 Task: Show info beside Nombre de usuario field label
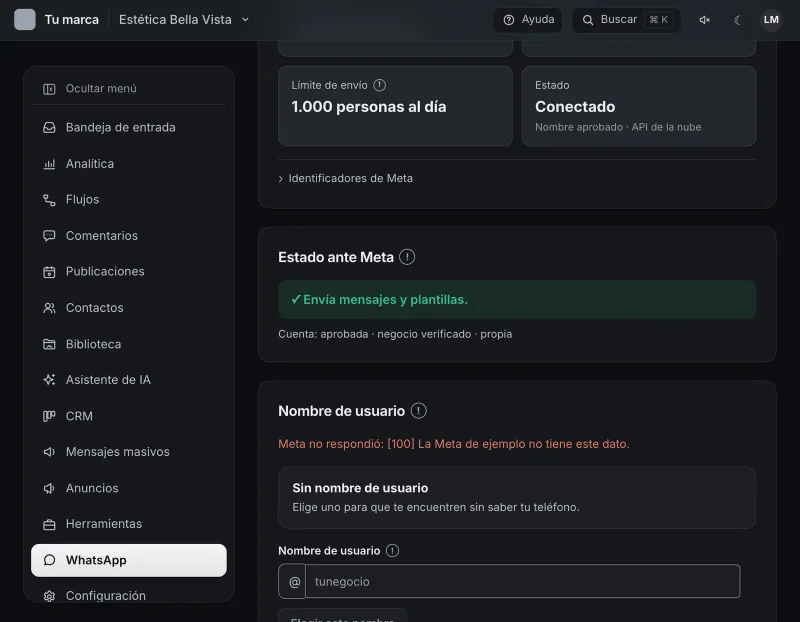click(392, 551)
